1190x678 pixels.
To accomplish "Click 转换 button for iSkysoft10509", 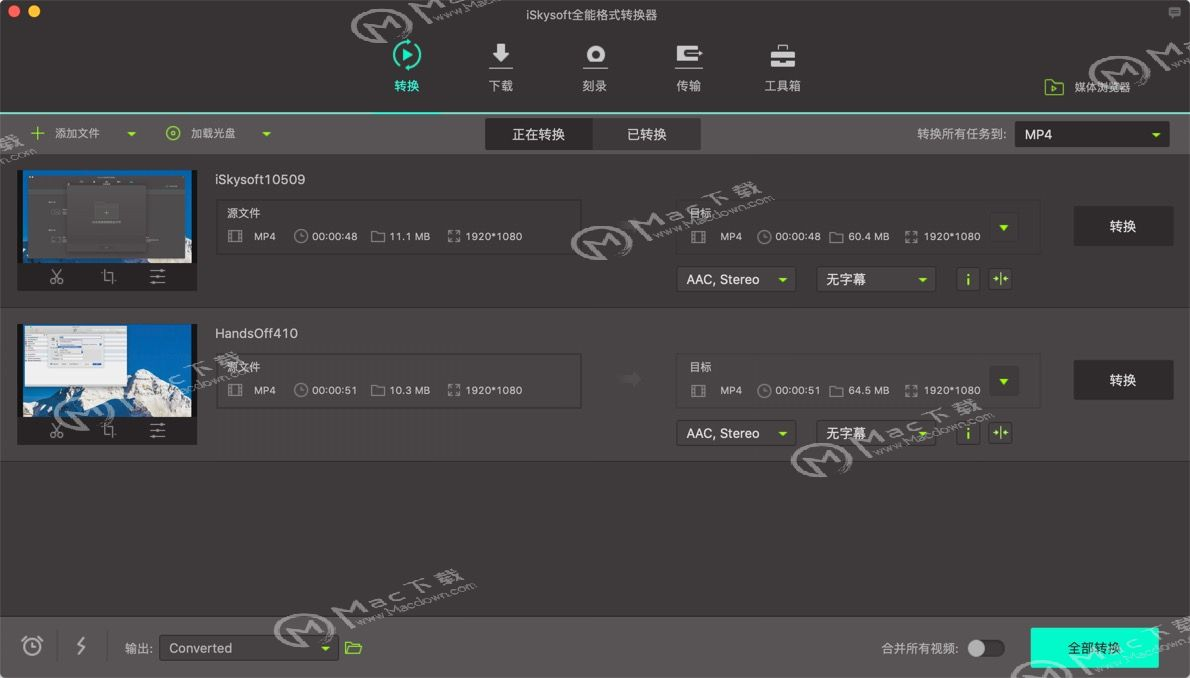I will click(x=1122, y=226).
